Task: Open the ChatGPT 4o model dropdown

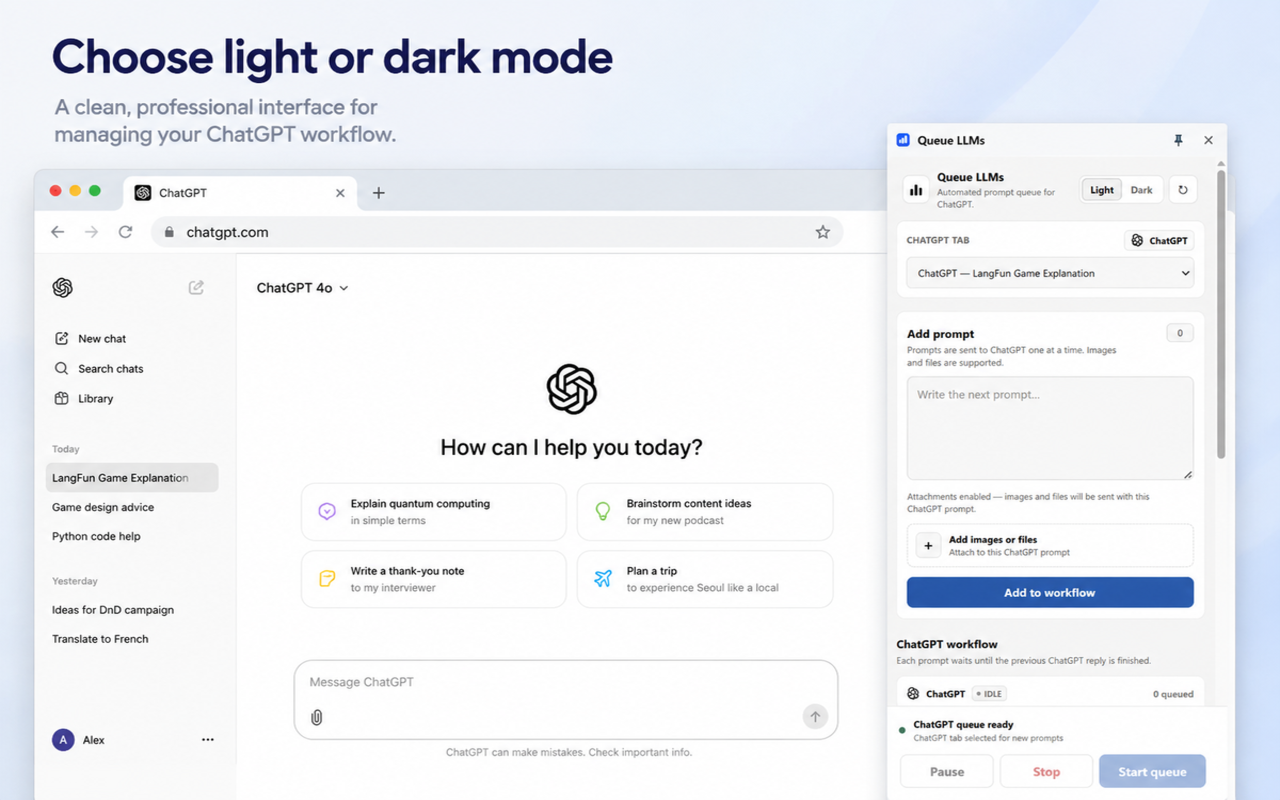Action: (x=303, y=288)
